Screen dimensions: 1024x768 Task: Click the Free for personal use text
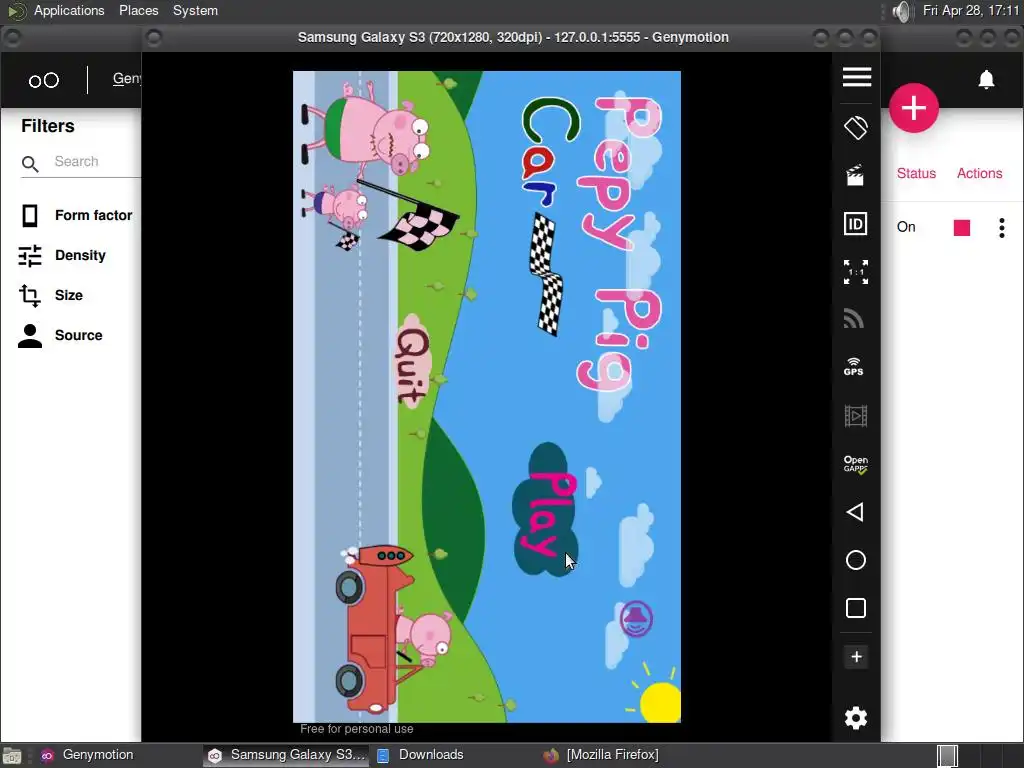(x=357, y=729)
